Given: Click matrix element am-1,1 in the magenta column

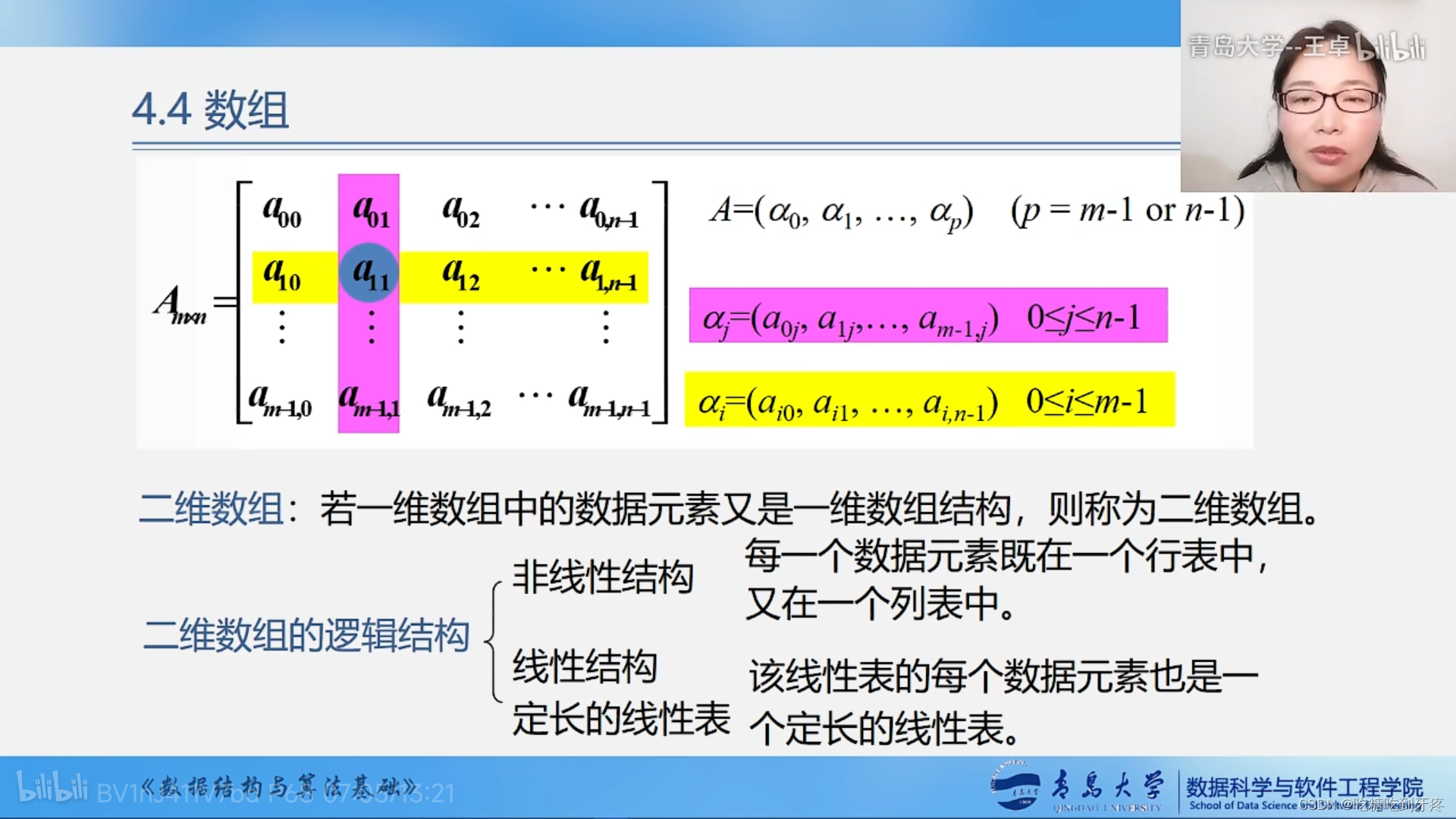Looking at the screenshot, I should [x=369, y=400].
